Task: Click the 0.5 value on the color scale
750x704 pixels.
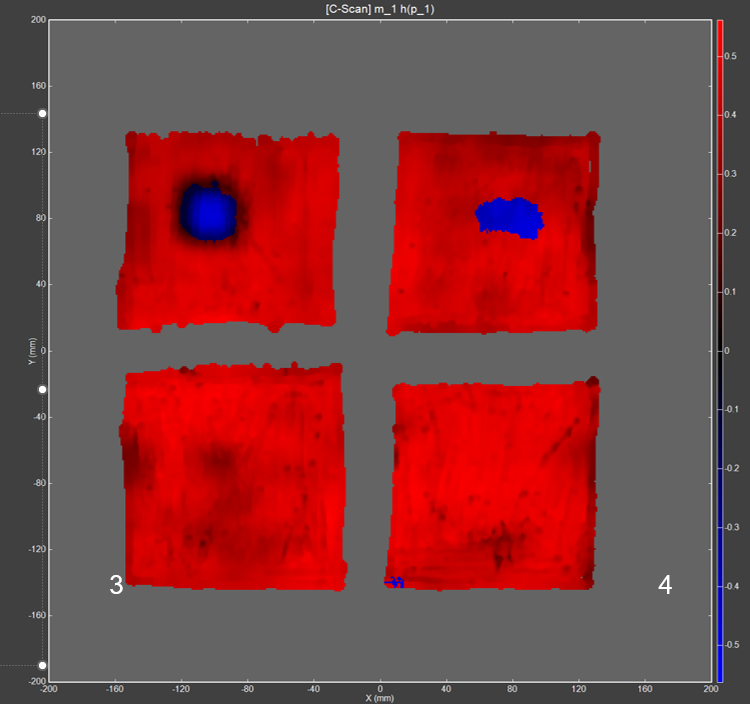Action: (732, 57)
